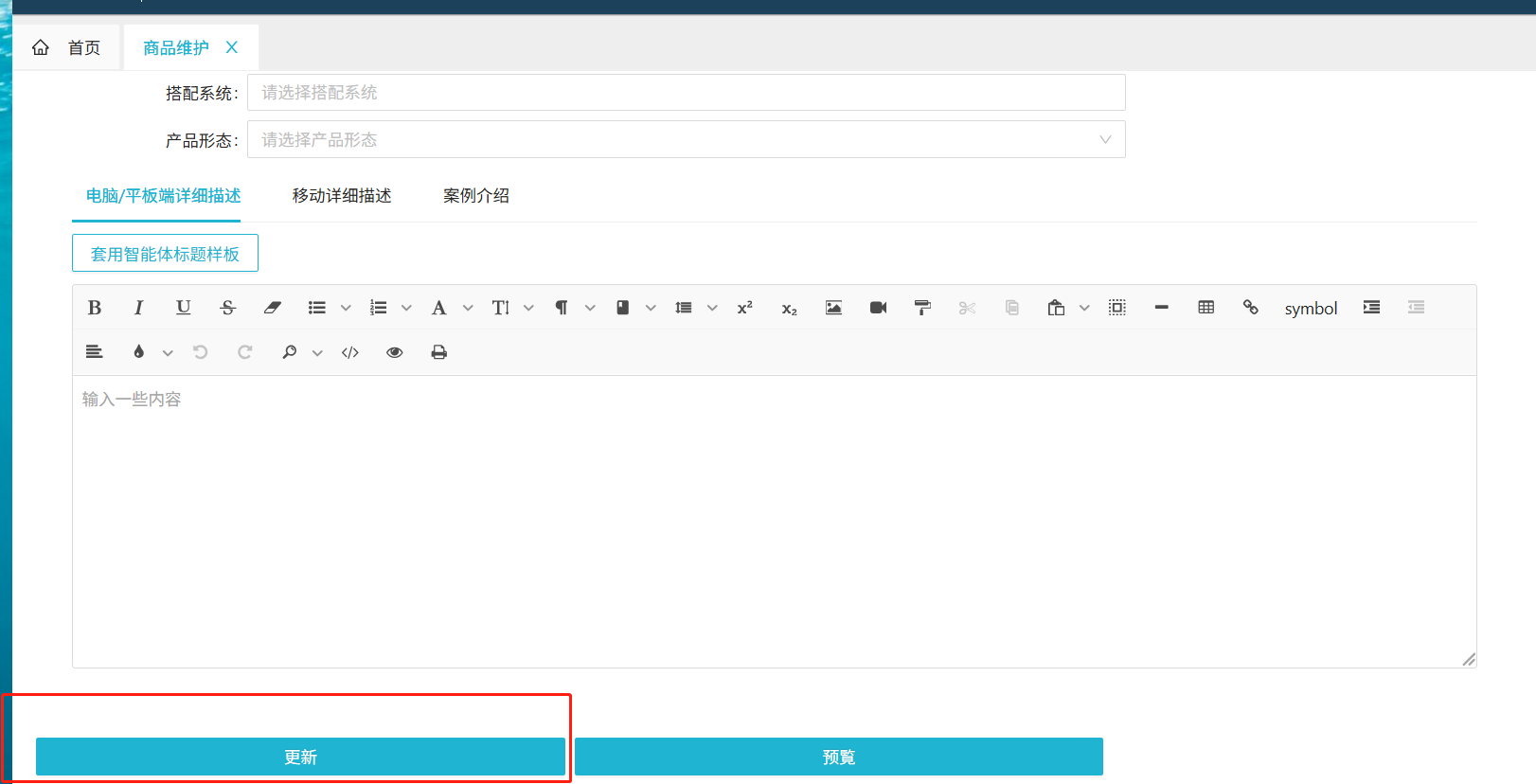Click the insert link chain icon
The width and height of the screenshot is (1536, 784).
[1250, 308]
